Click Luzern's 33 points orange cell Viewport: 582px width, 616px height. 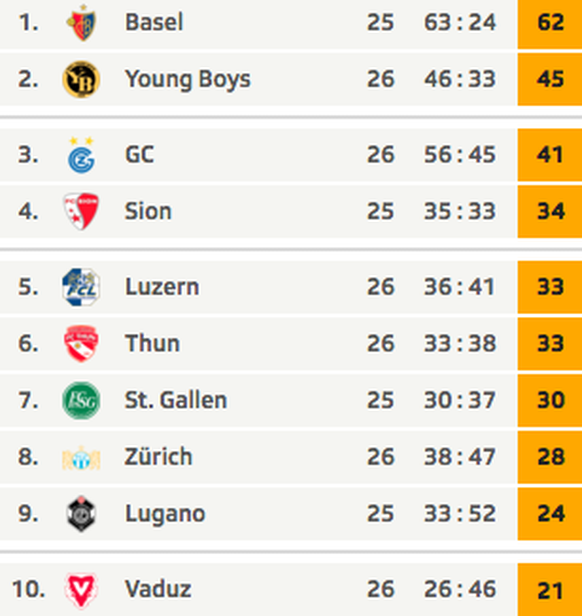550,287
